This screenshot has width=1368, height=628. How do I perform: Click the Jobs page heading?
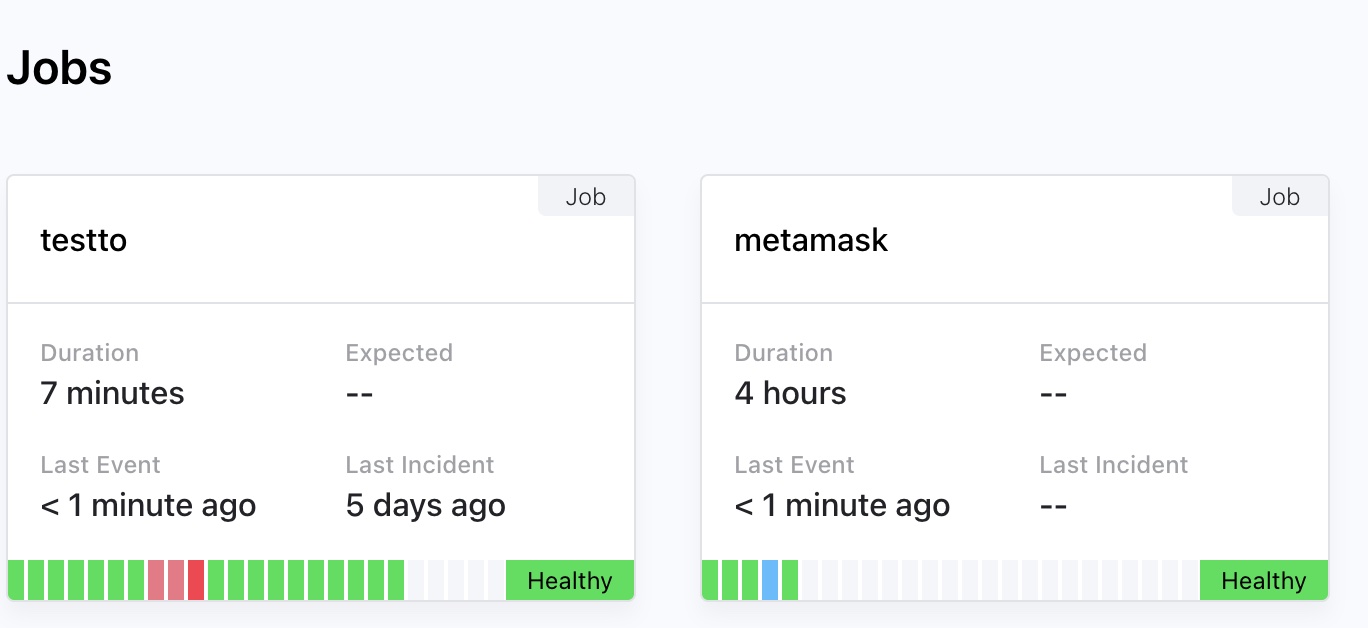click(x=59, y=69)
